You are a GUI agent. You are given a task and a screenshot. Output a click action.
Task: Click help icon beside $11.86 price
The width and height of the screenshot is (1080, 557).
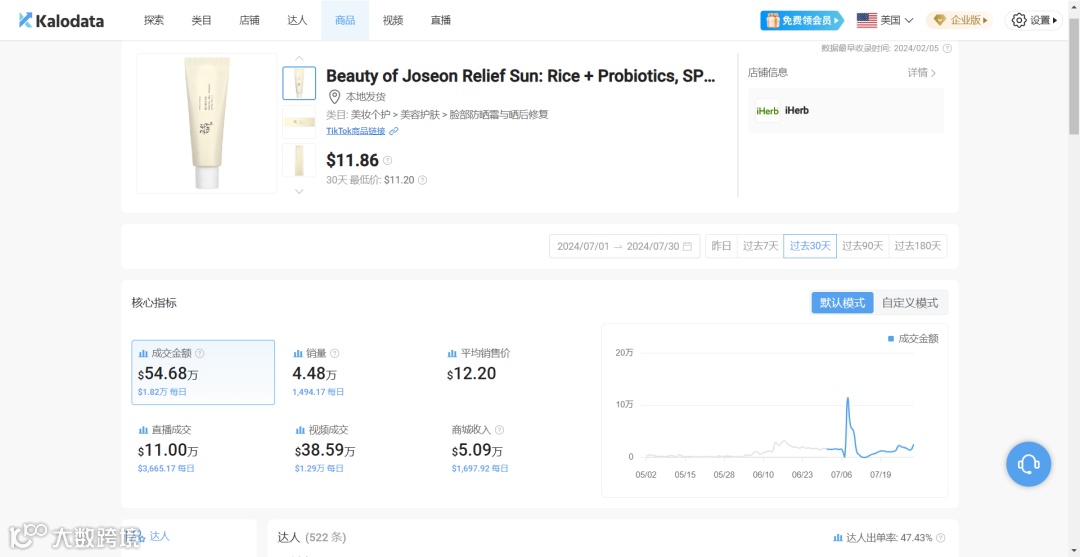tap(387, 160)
